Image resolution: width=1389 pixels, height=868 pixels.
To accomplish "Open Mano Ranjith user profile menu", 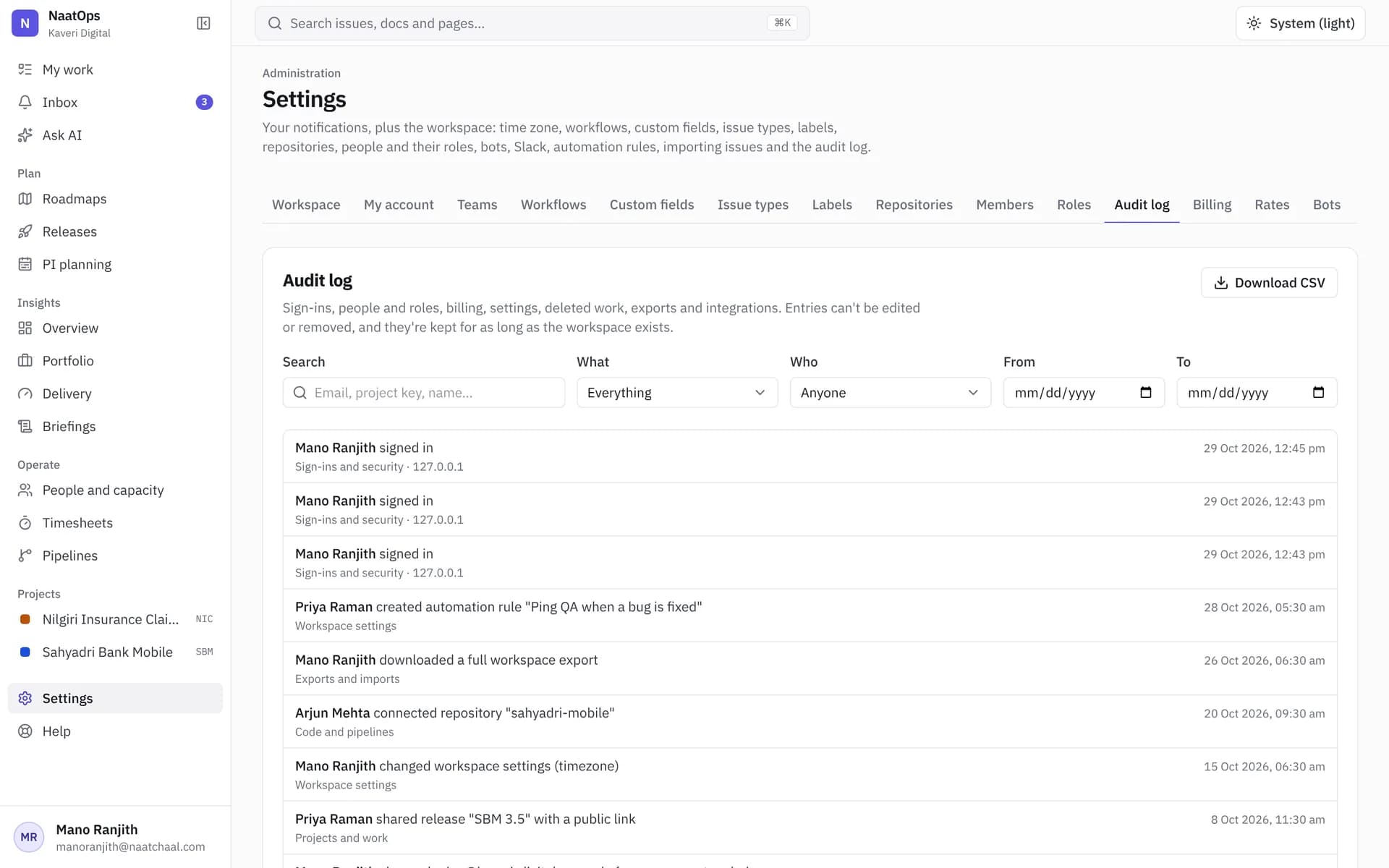I will click(x=115, y=837).
